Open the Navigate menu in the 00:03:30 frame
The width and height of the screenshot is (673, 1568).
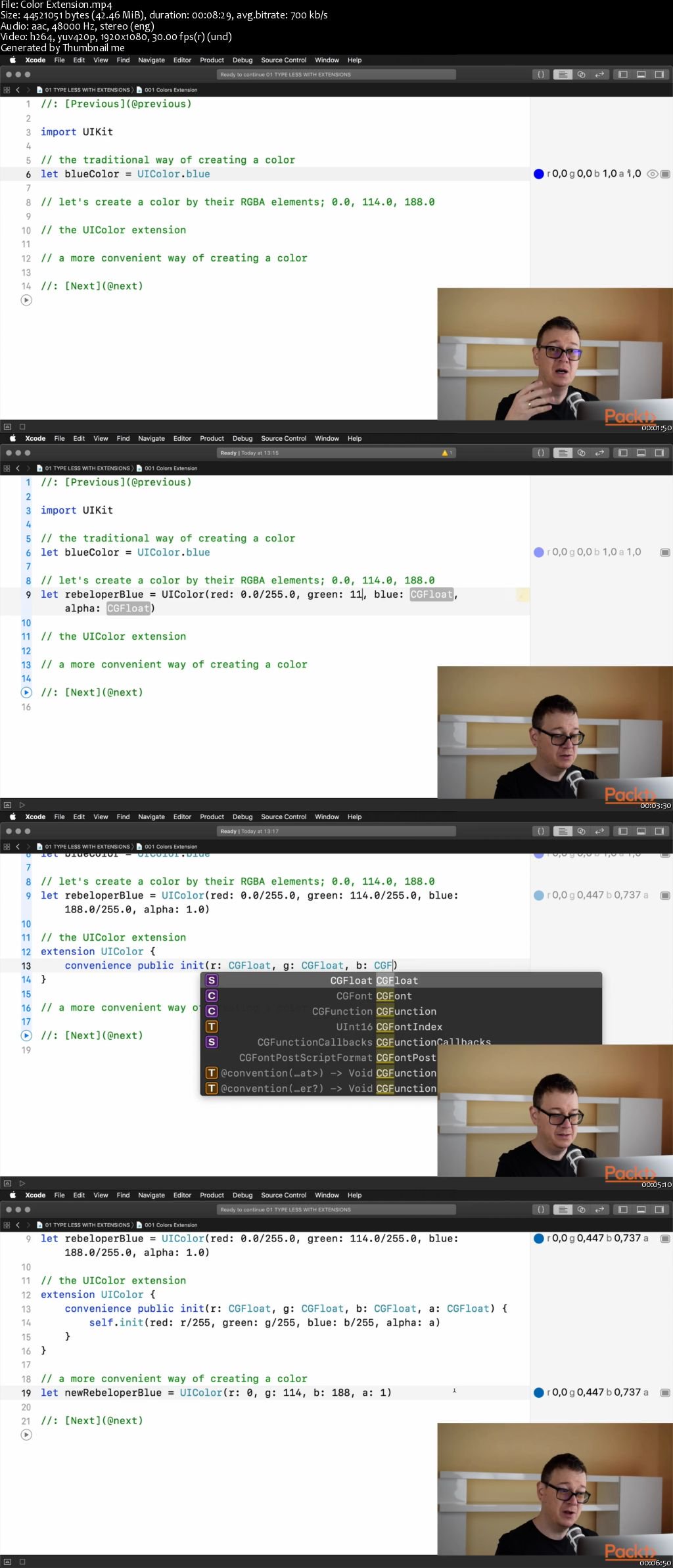pyautogui.click(x=151, y=438)
